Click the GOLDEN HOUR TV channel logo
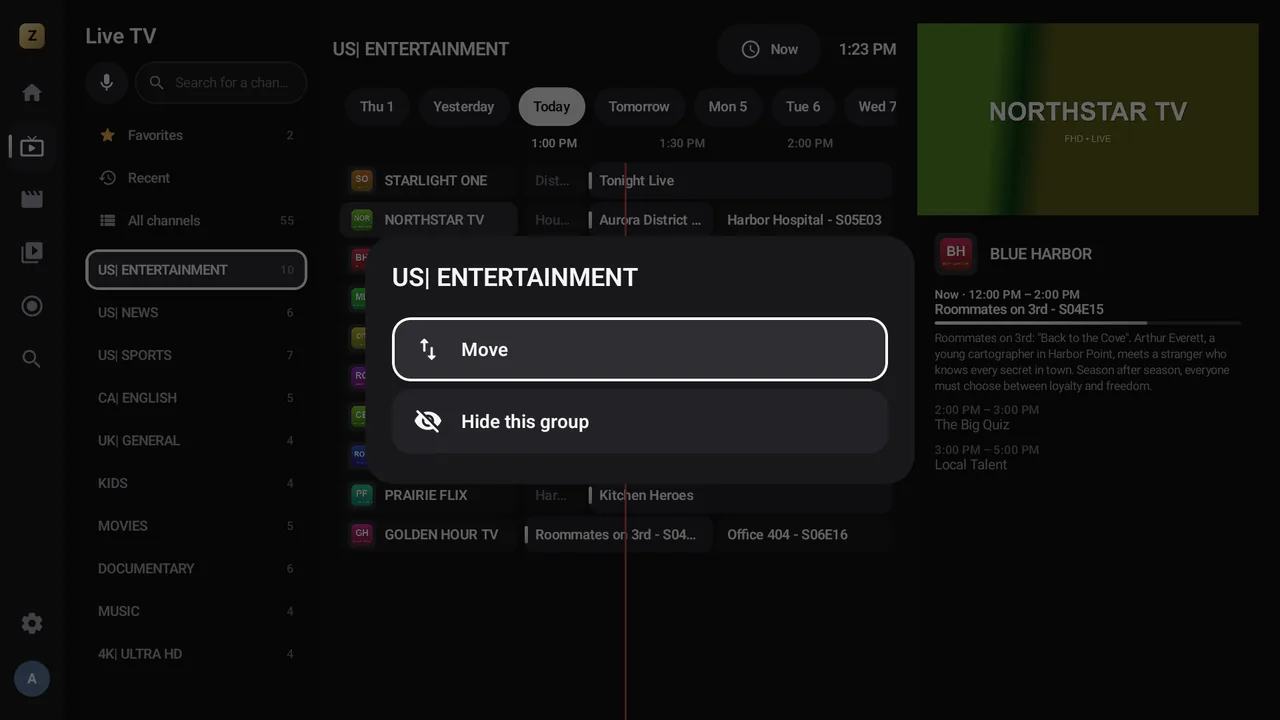 362,534
